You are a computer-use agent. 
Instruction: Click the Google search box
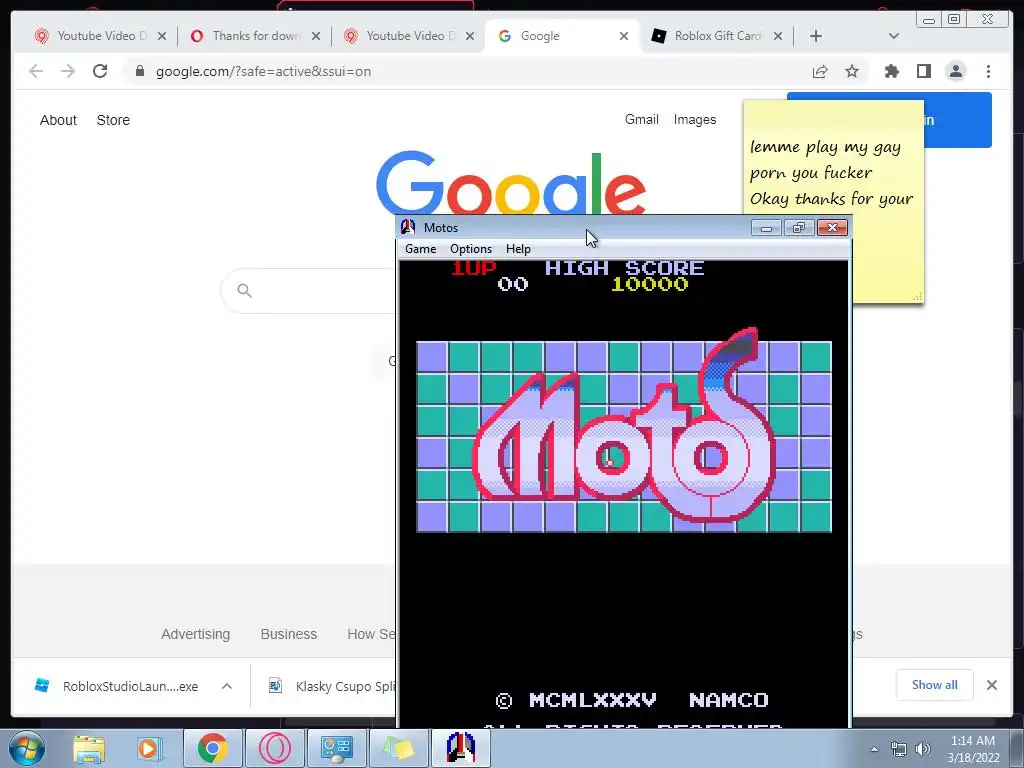308,291
